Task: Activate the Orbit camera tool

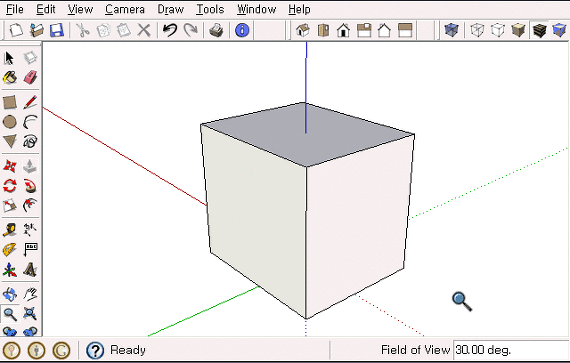Action: click(x=9, y=294)
